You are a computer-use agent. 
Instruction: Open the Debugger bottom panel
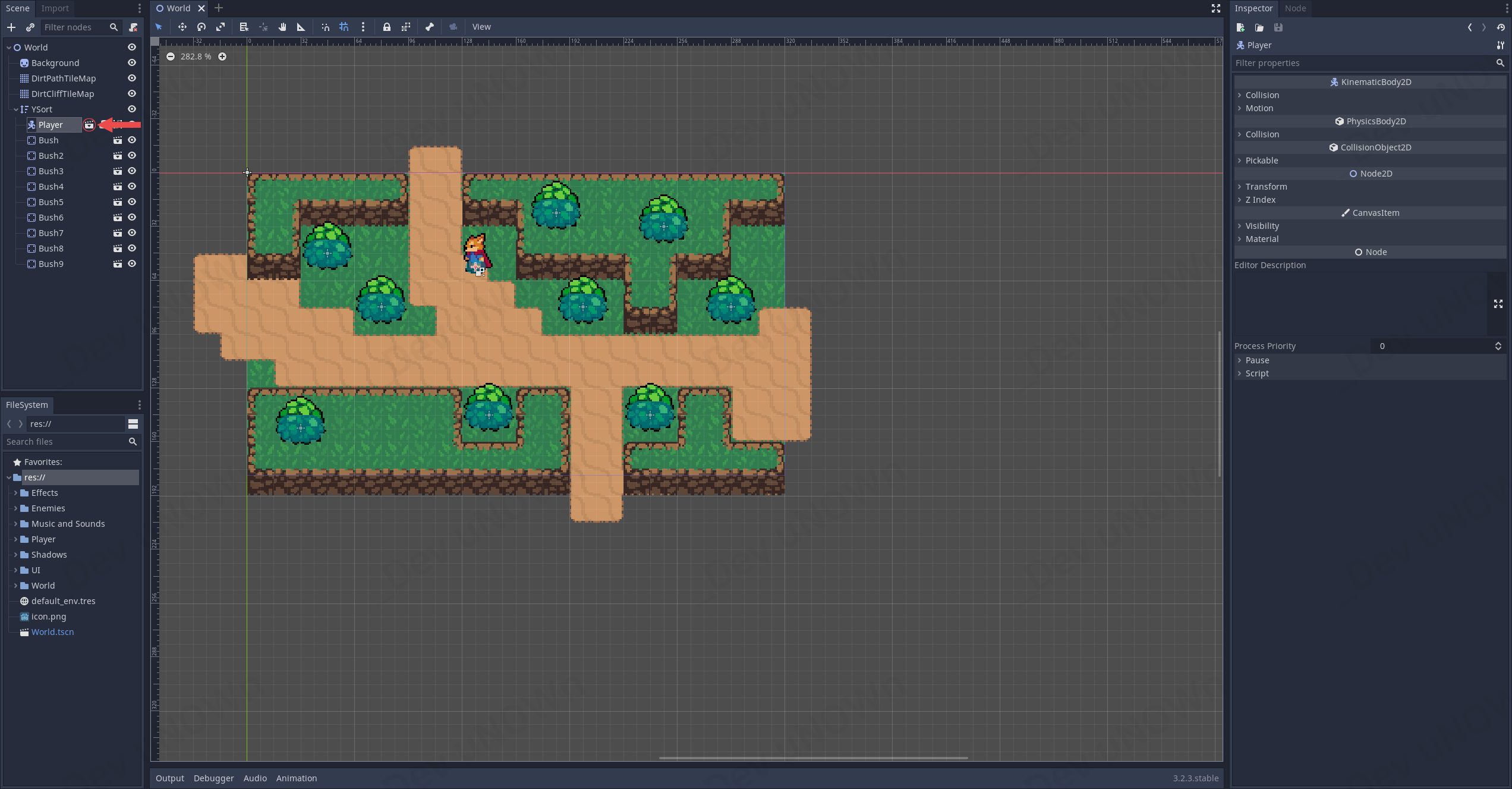[x=213, y=778]
